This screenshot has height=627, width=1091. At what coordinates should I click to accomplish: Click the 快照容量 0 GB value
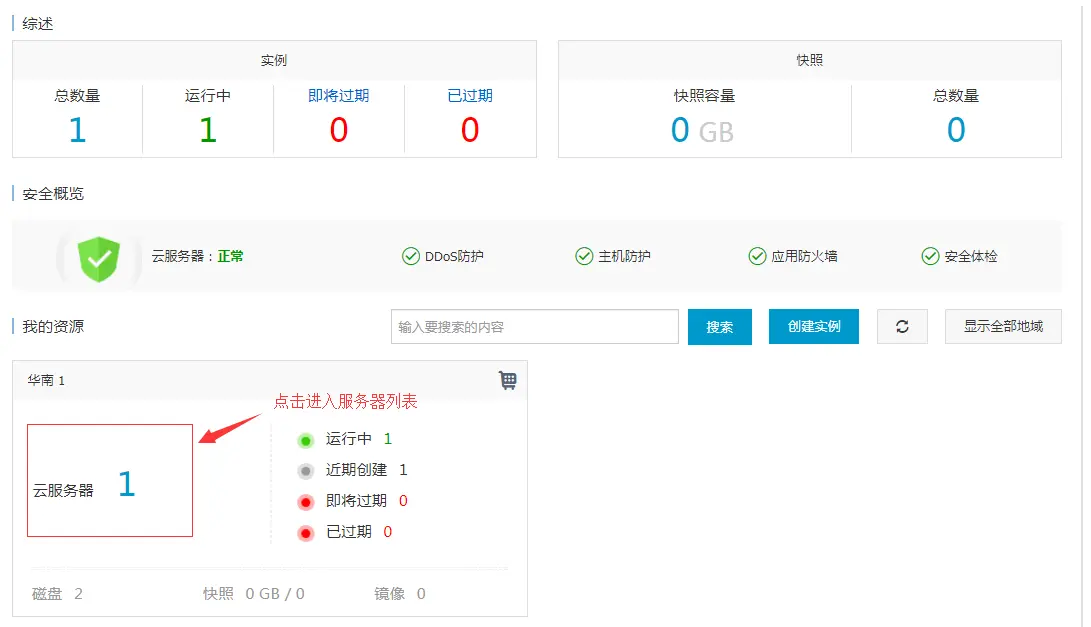pyautogui.click(x=702, y=130)
